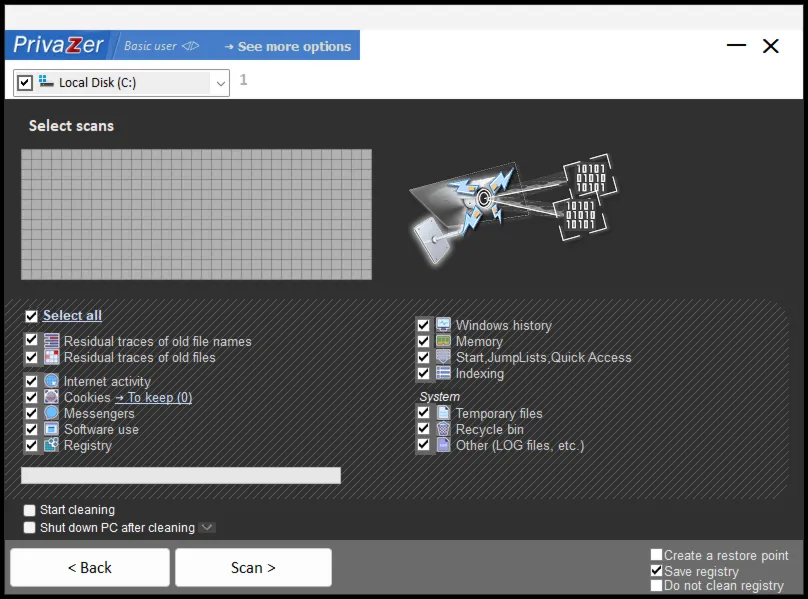808x599 pixels.
Task: Click the Local Disk drive icon
Action: tap(46, 81)
